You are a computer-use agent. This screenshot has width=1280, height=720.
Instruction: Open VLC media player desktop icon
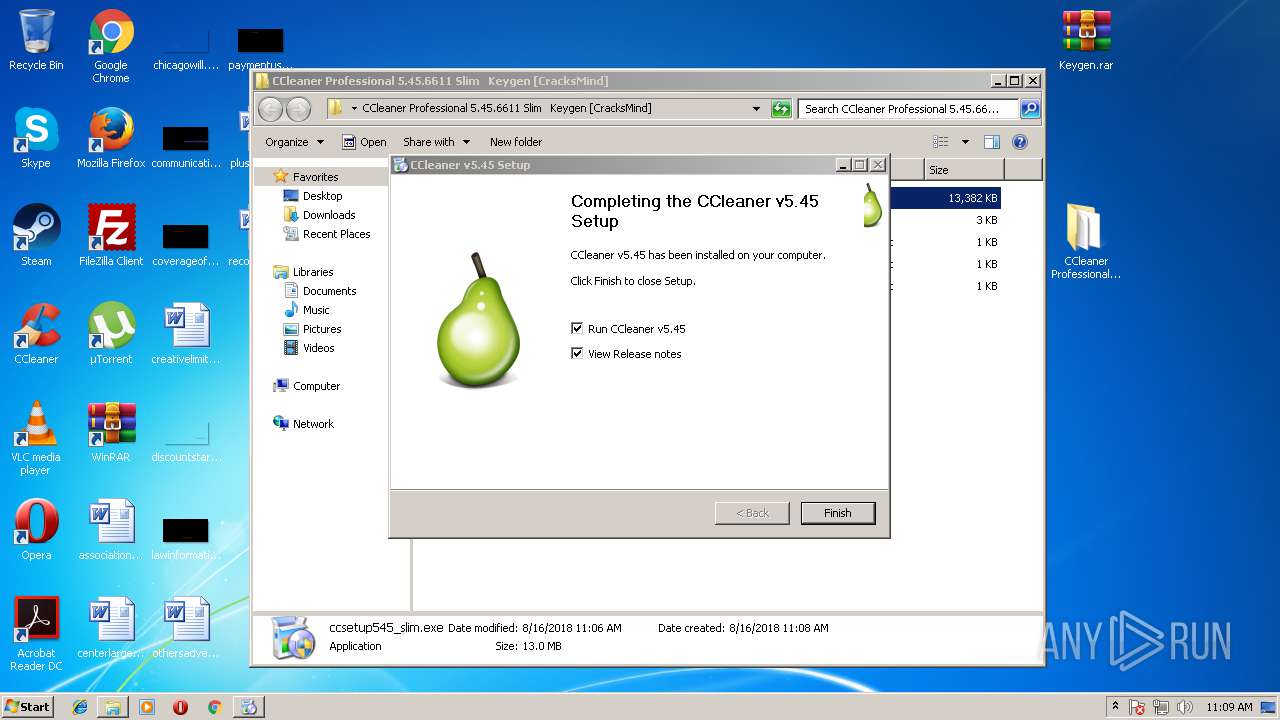[x=36, y=439]
